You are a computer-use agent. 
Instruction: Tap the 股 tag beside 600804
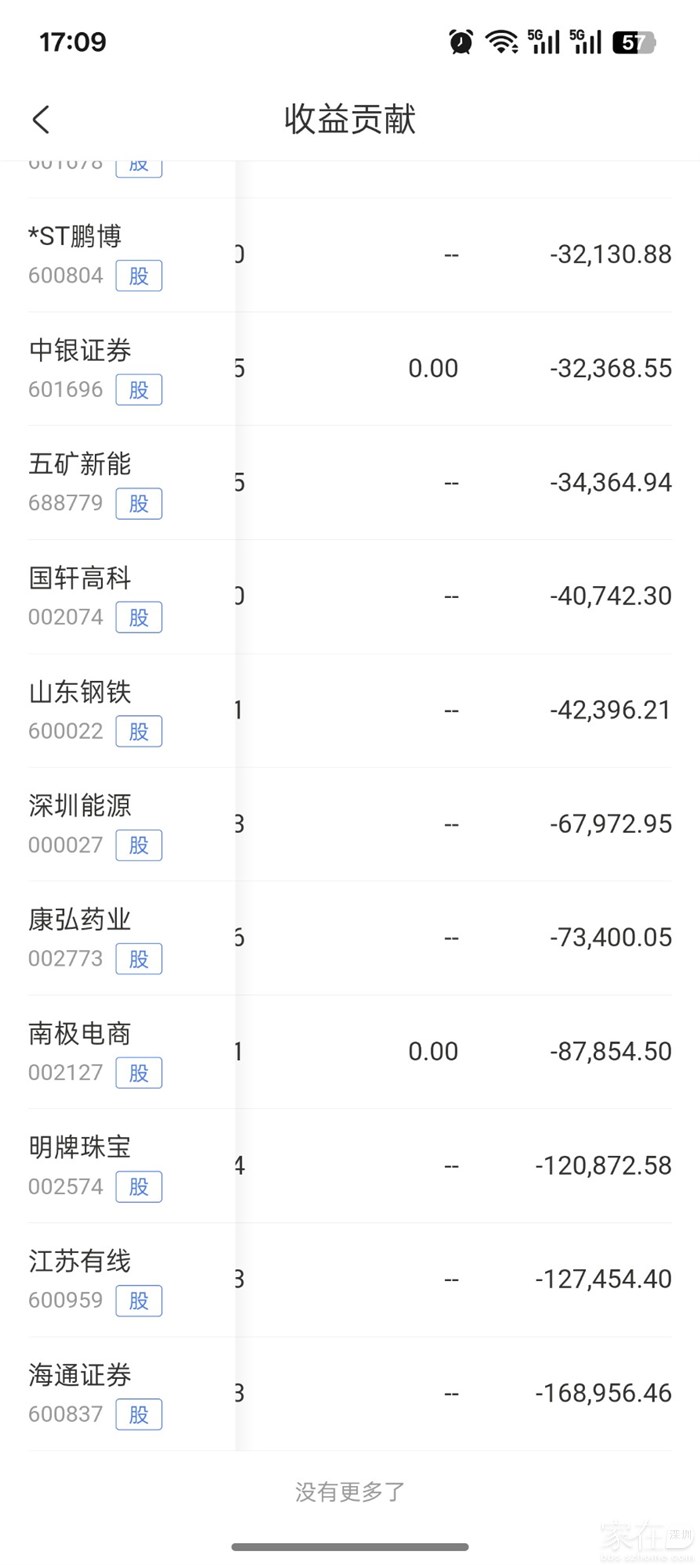click(138, 275)
